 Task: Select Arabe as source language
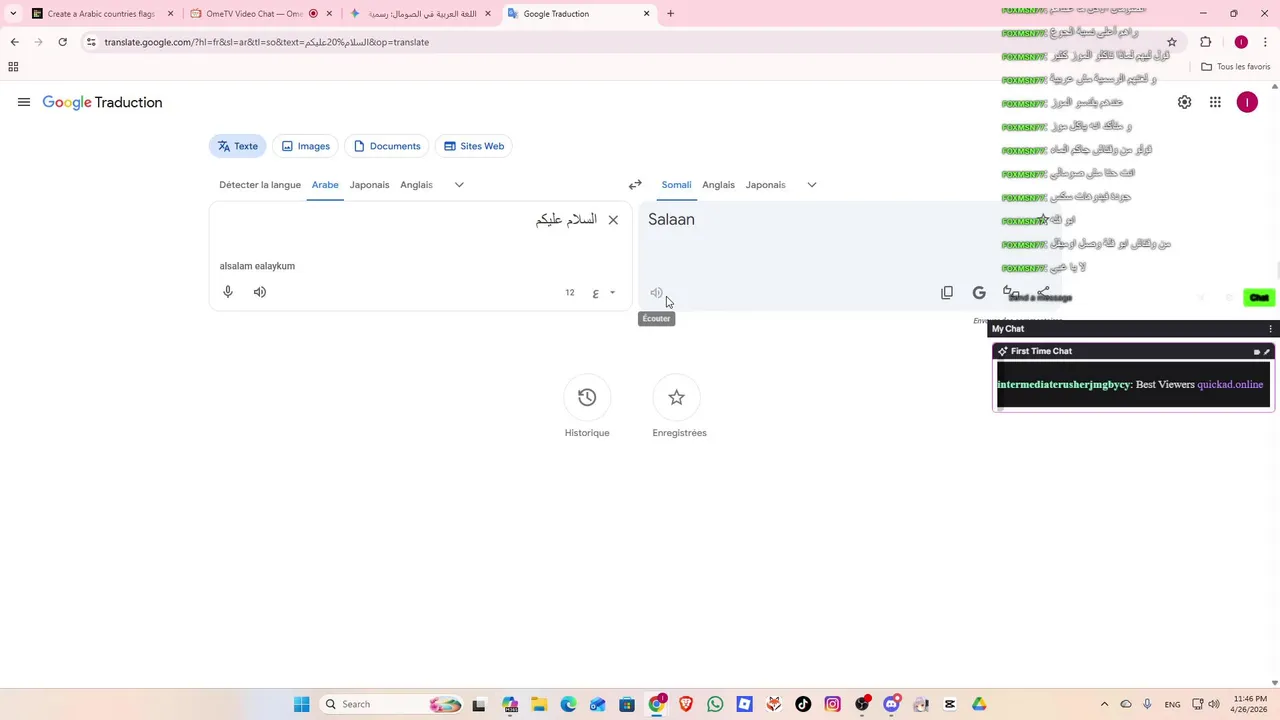pos(325,185)
